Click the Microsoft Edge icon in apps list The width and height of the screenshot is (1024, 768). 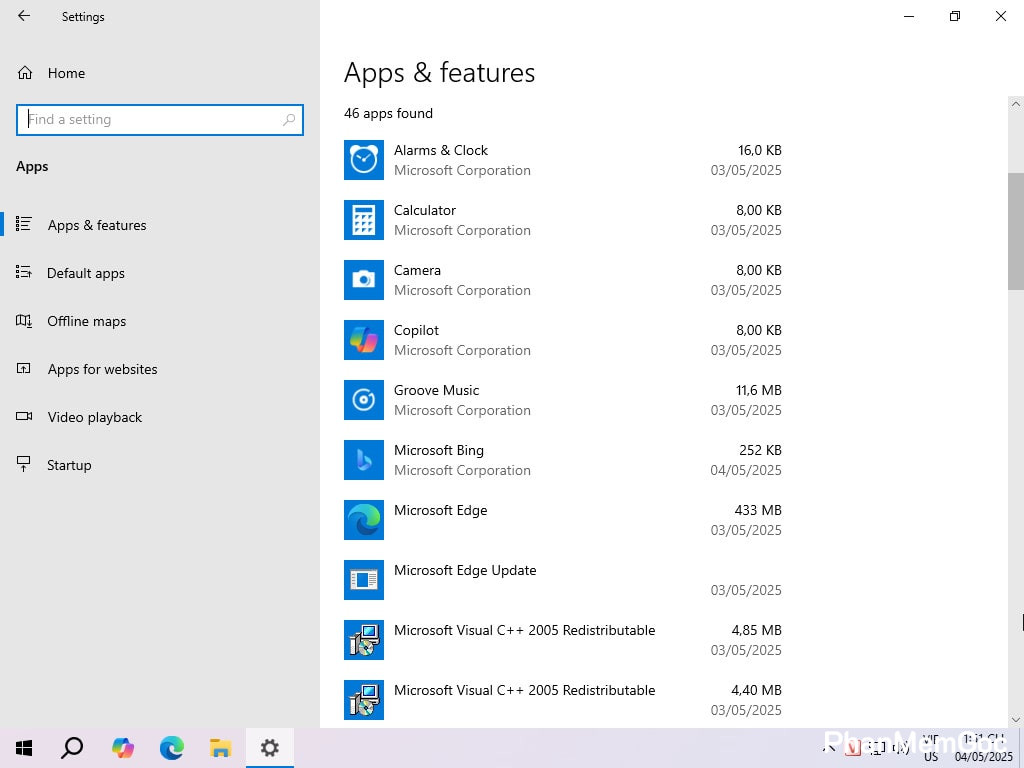pyautogui.click(x=363, y=520)
